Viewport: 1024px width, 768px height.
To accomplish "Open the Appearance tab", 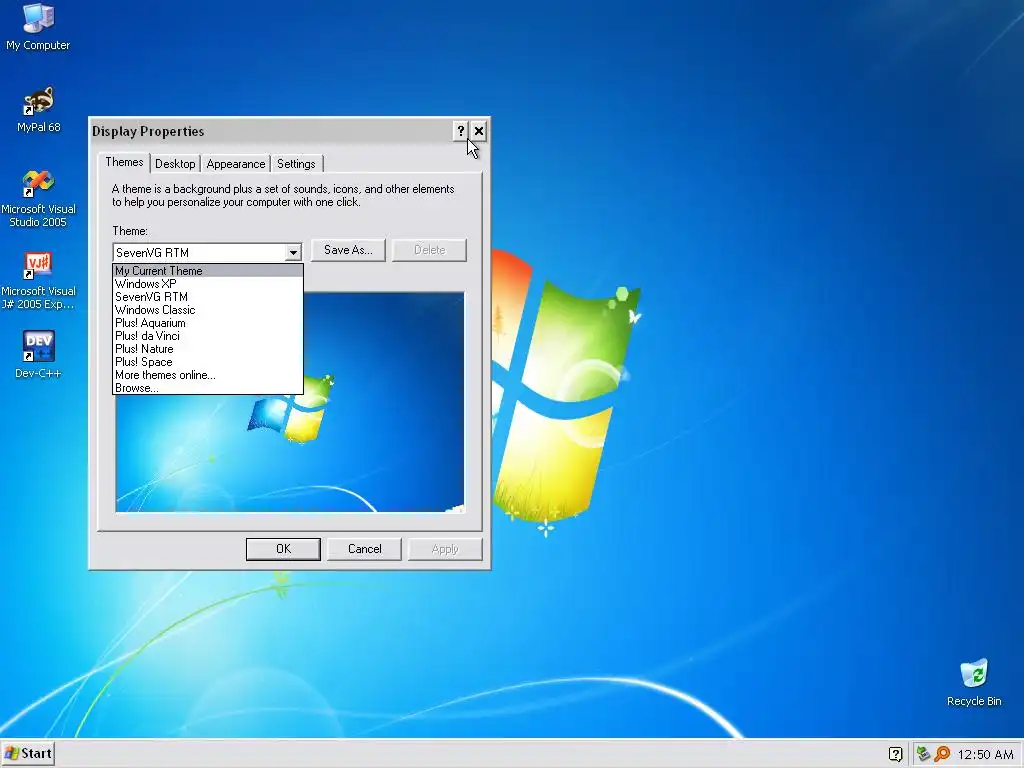I will click(236, 164).
